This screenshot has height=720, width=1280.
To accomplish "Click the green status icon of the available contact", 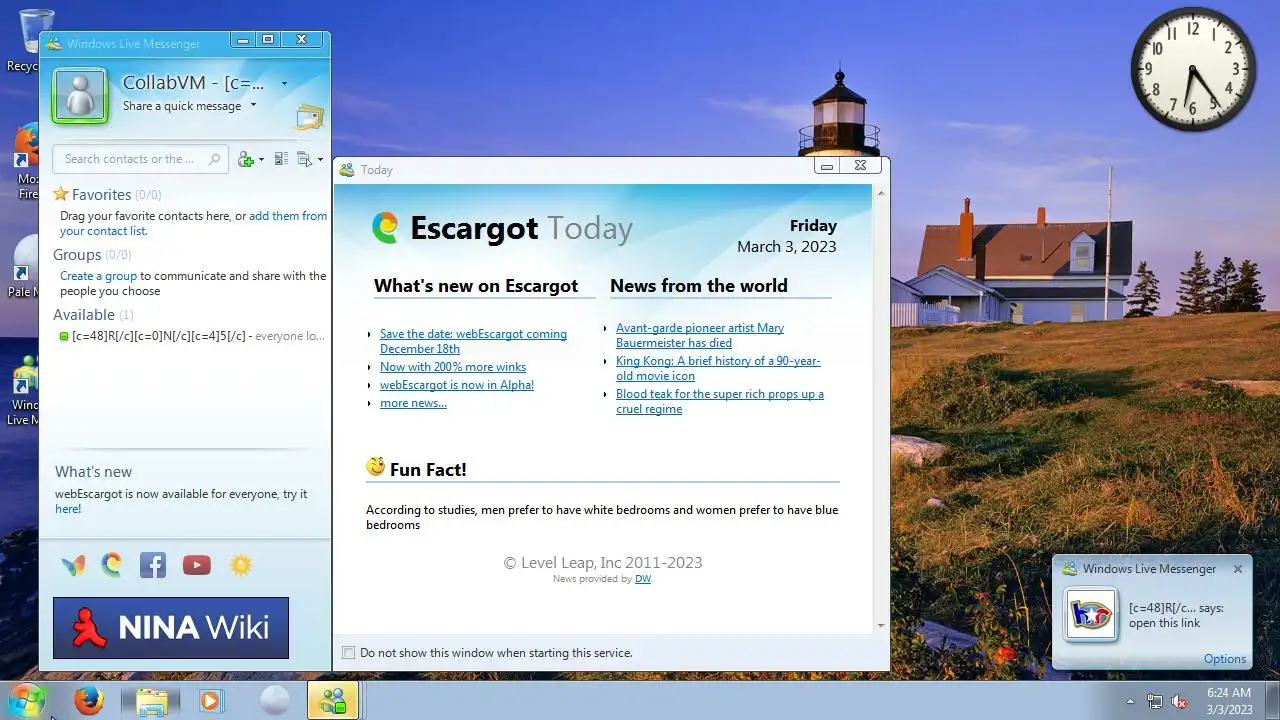I will tap(64, 336).
